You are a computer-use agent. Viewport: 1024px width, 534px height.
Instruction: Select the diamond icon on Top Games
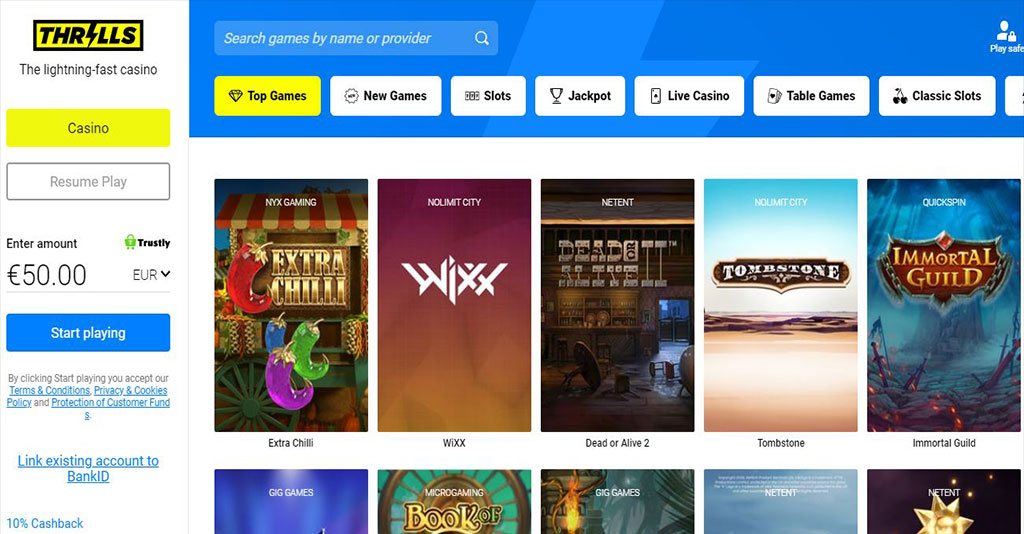235,96
